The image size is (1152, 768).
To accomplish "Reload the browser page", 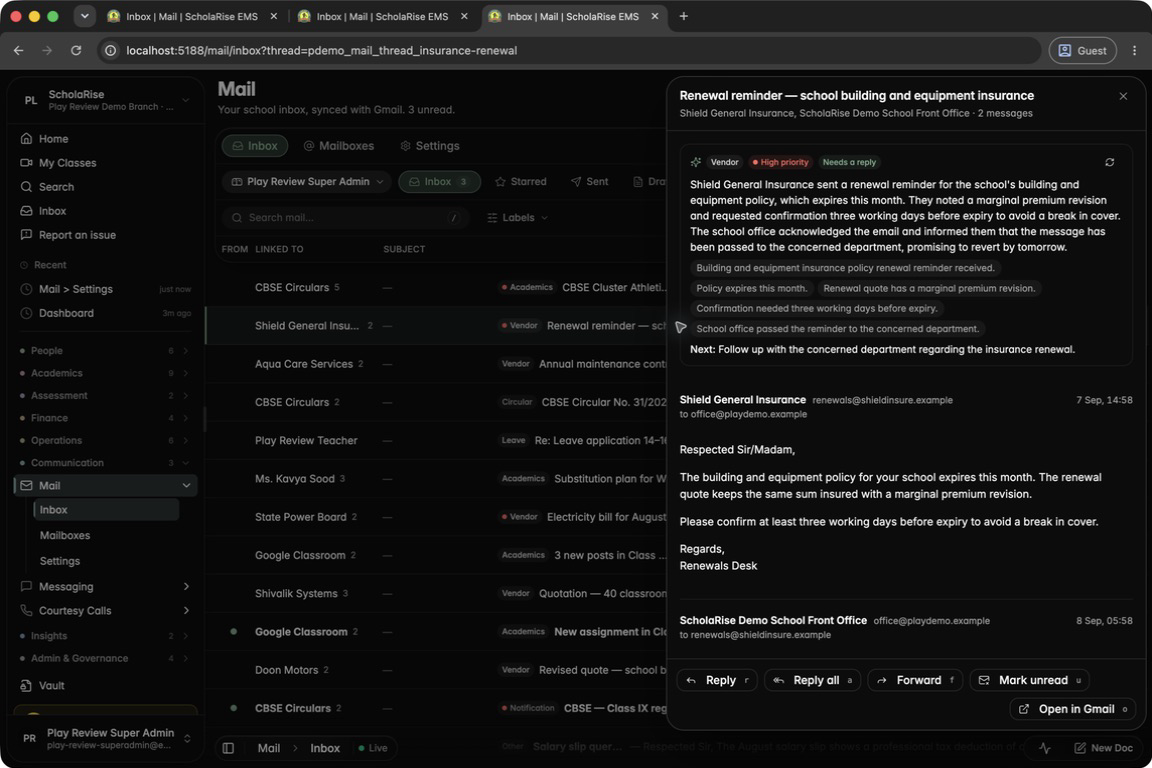I will [76, 51].
